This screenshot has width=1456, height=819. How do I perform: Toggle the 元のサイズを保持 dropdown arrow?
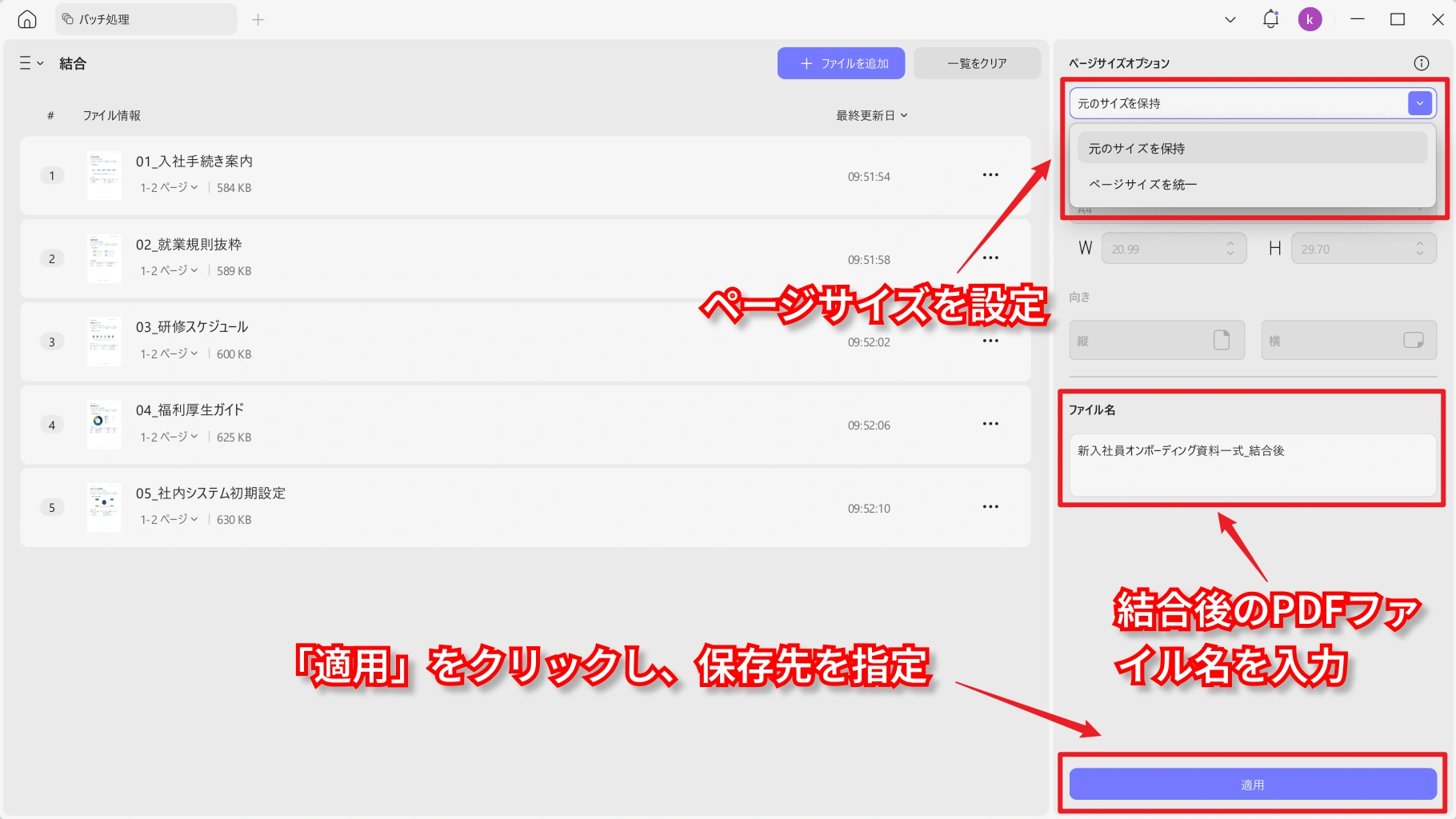point(1420,103)
